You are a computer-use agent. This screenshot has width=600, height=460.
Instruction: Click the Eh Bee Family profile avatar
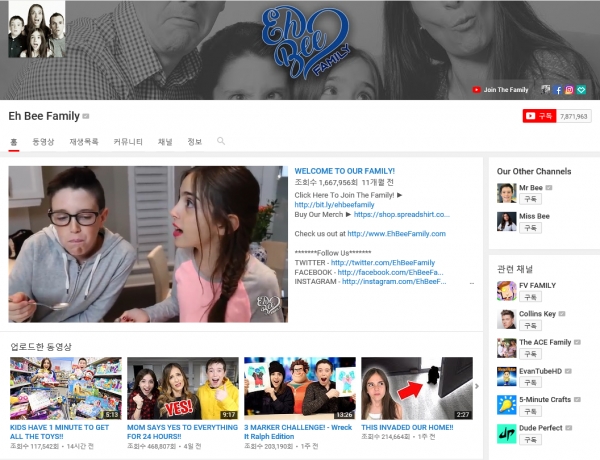click(x=37, y=29)
